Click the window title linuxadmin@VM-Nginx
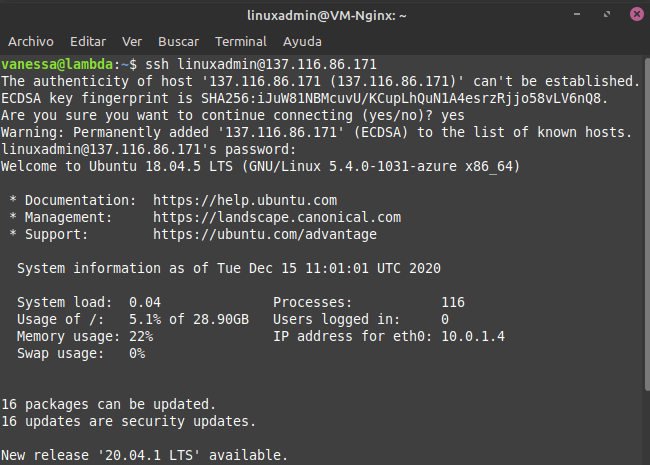Screen dimensions: 650x465 [327, 15]
